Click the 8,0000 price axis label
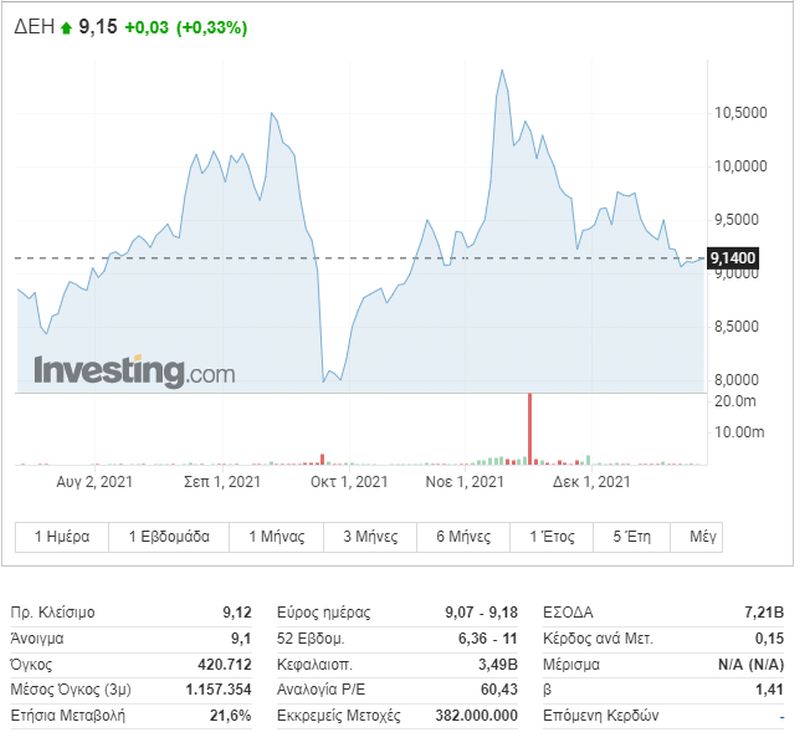This screenshot has width=800, height=738. click(x=737, y=380)
